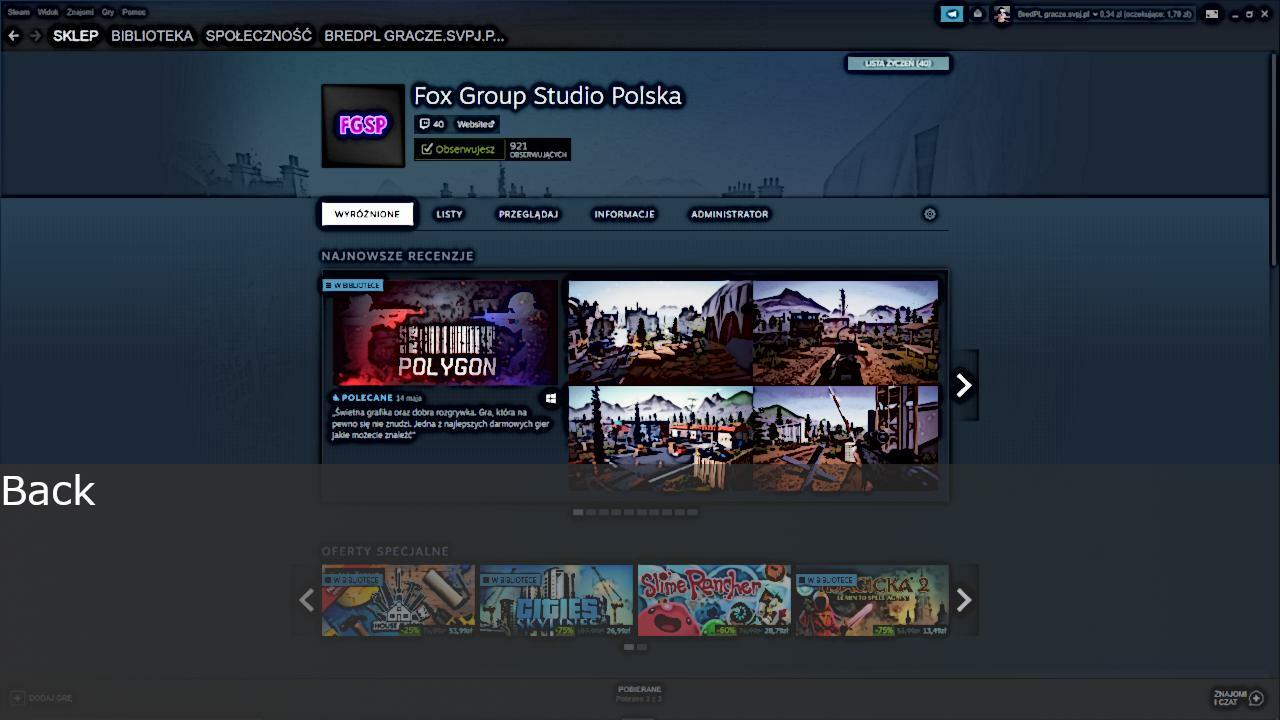
Task: Go to previous special offers with left chevron
Action: click(x=307, y=600)
